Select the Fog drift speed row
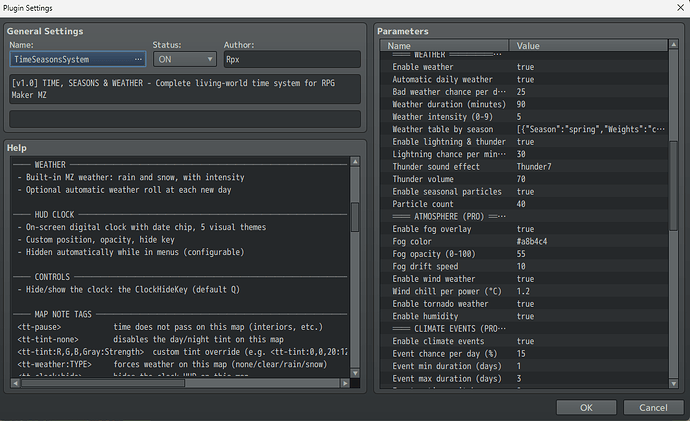 click(524, 266)
